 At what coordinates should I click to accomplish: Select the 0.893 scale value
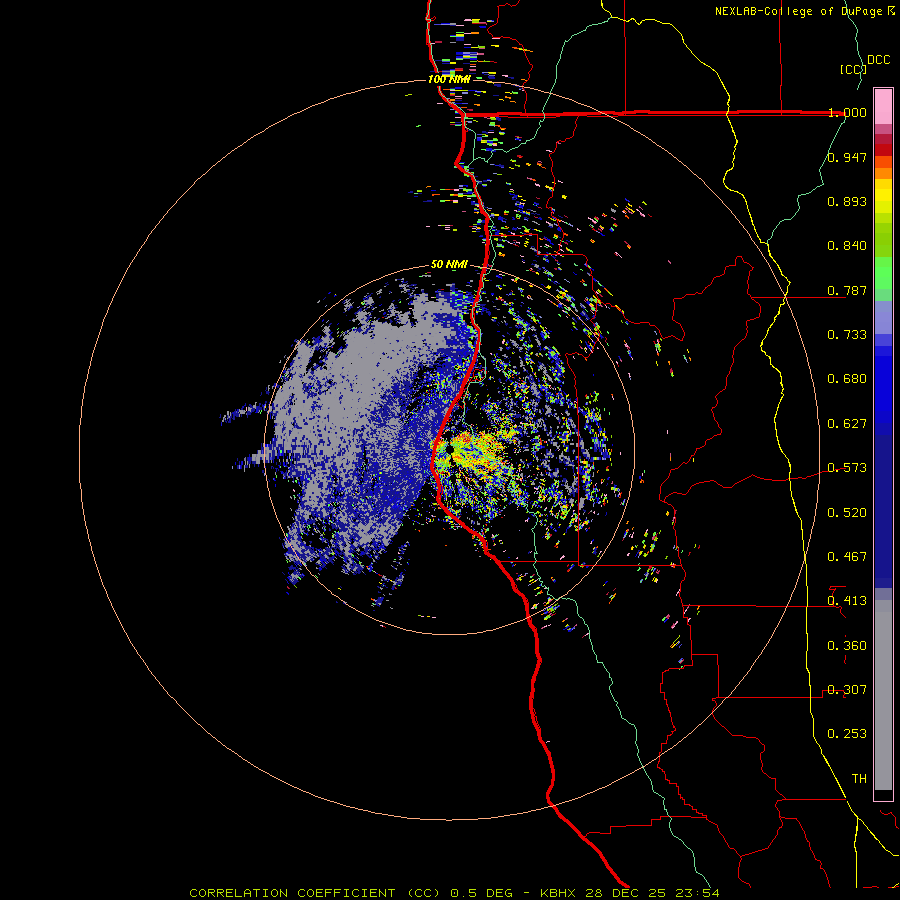point(847,201)
